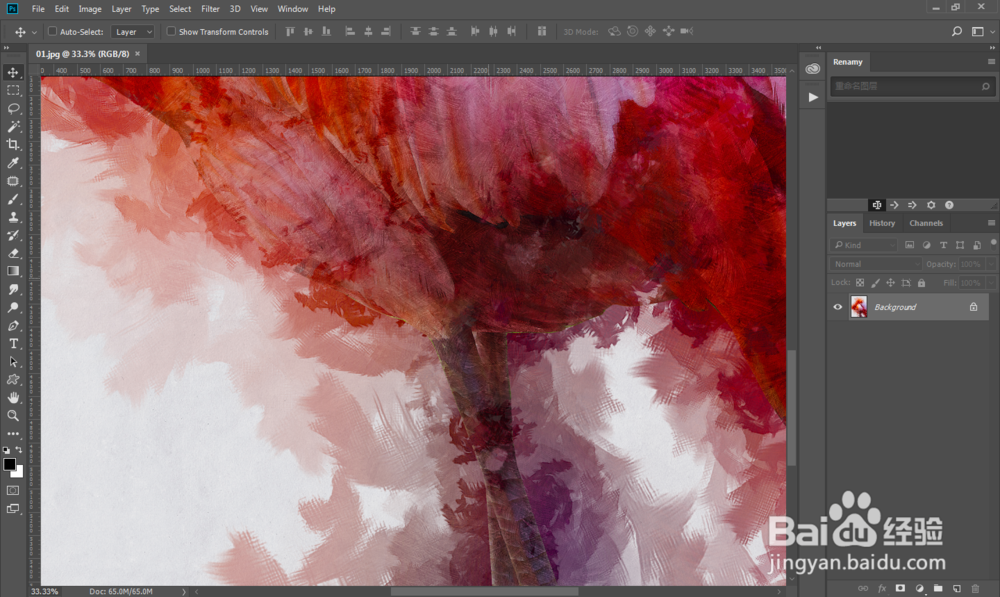Open the Creative Cloud Libraries panel icon
This screenshot has height=597, width=1000.
point(812,69)
